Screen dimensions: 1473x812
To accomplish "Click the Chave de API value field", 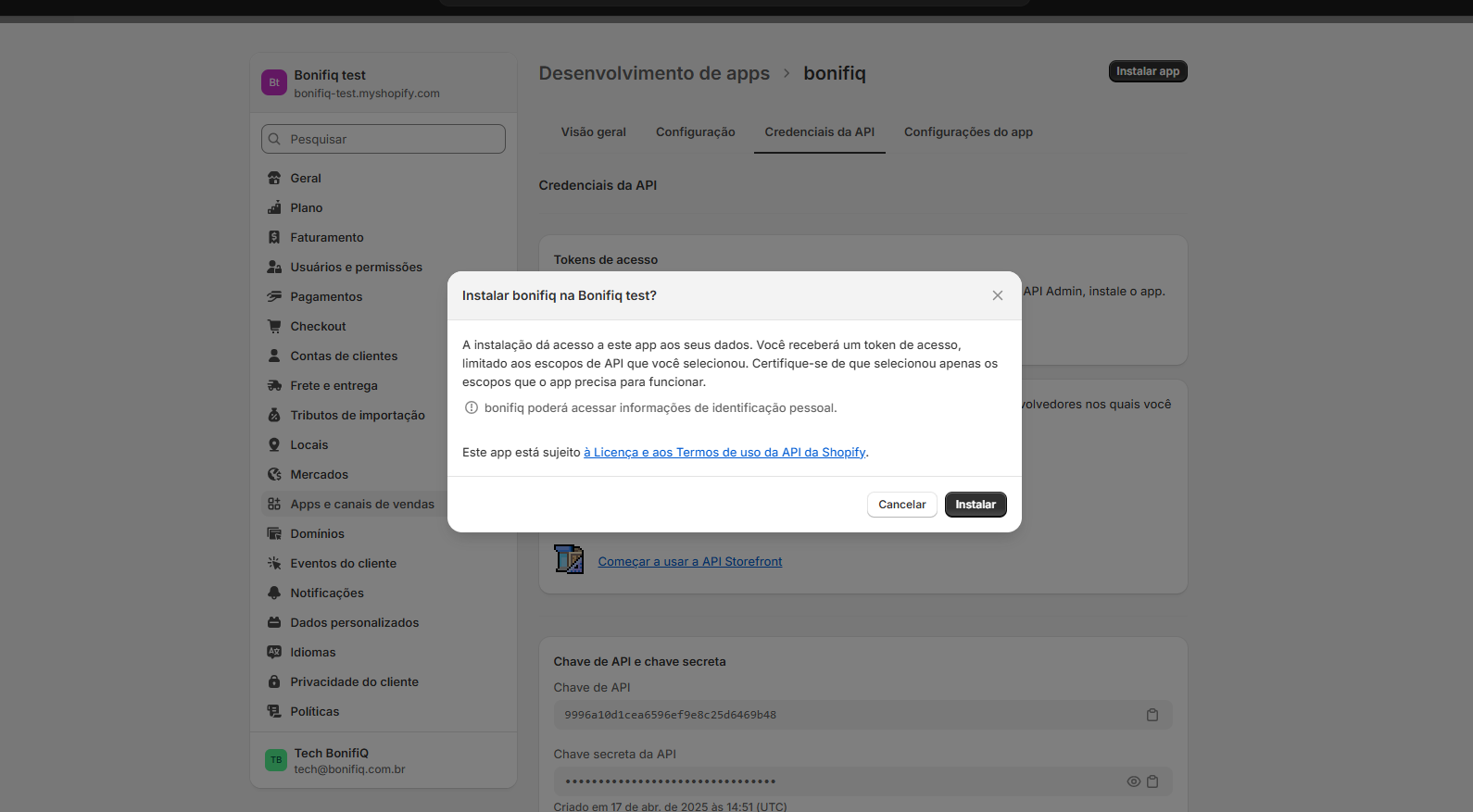I will pos(863,715).
